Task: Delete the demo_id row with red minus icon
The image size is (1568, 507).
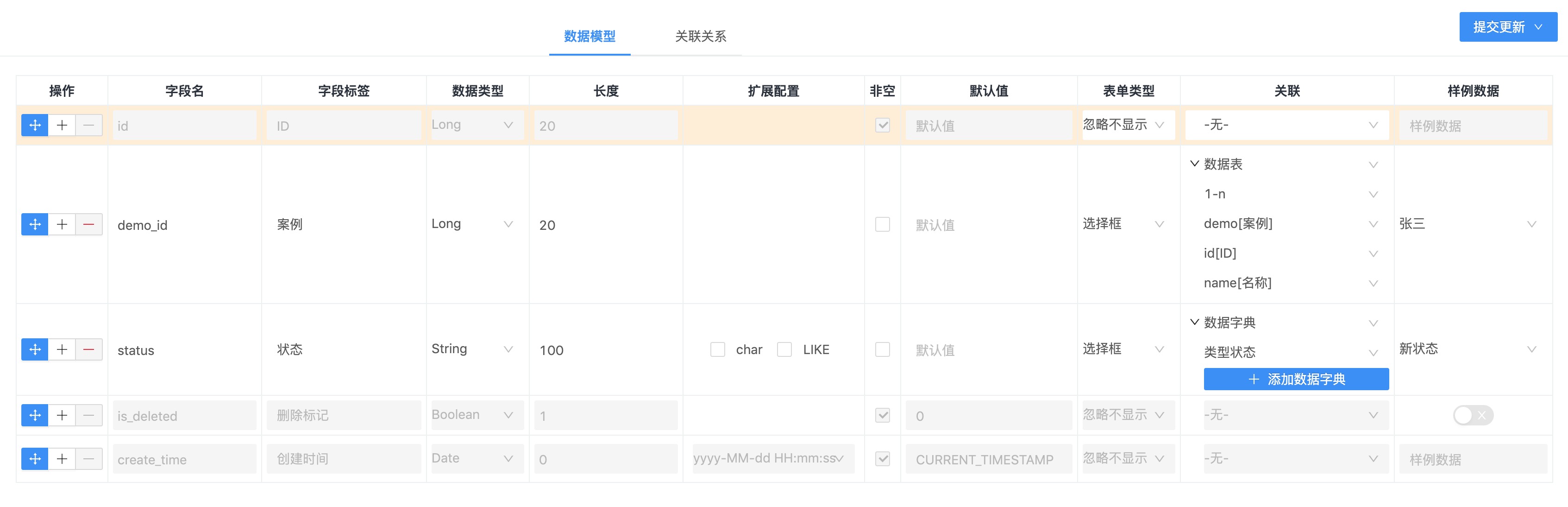Action: (89, 224)
